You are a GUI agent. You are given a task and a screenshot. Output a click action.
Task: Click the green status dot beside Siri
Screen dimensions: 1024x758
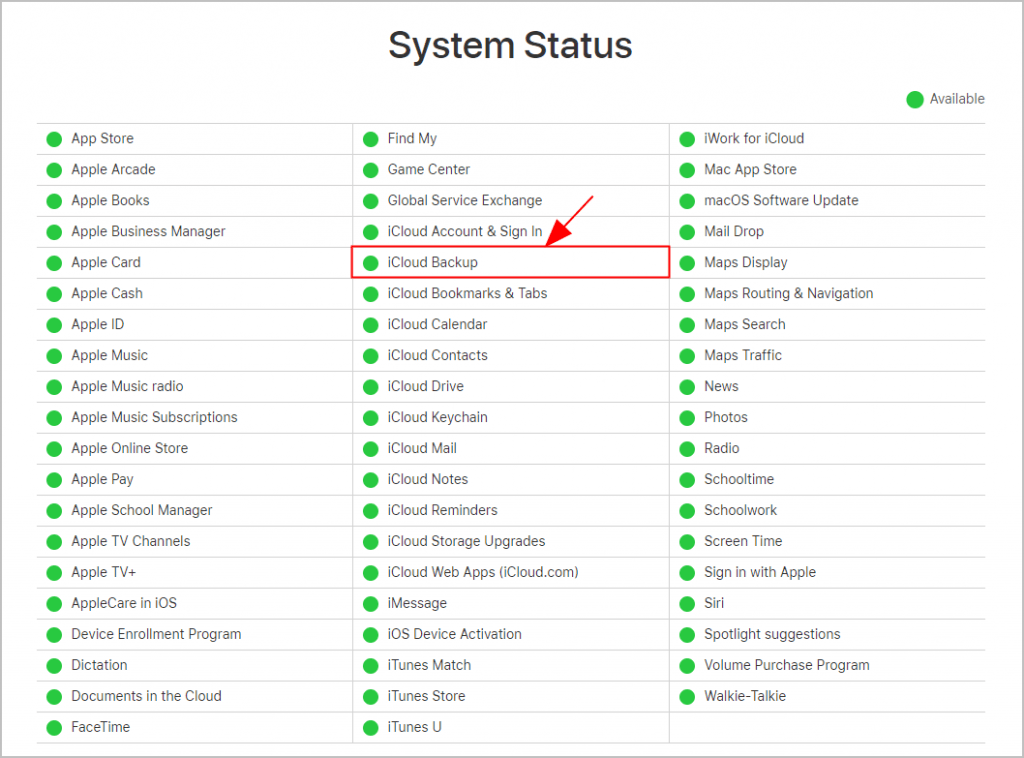point(687,604)
